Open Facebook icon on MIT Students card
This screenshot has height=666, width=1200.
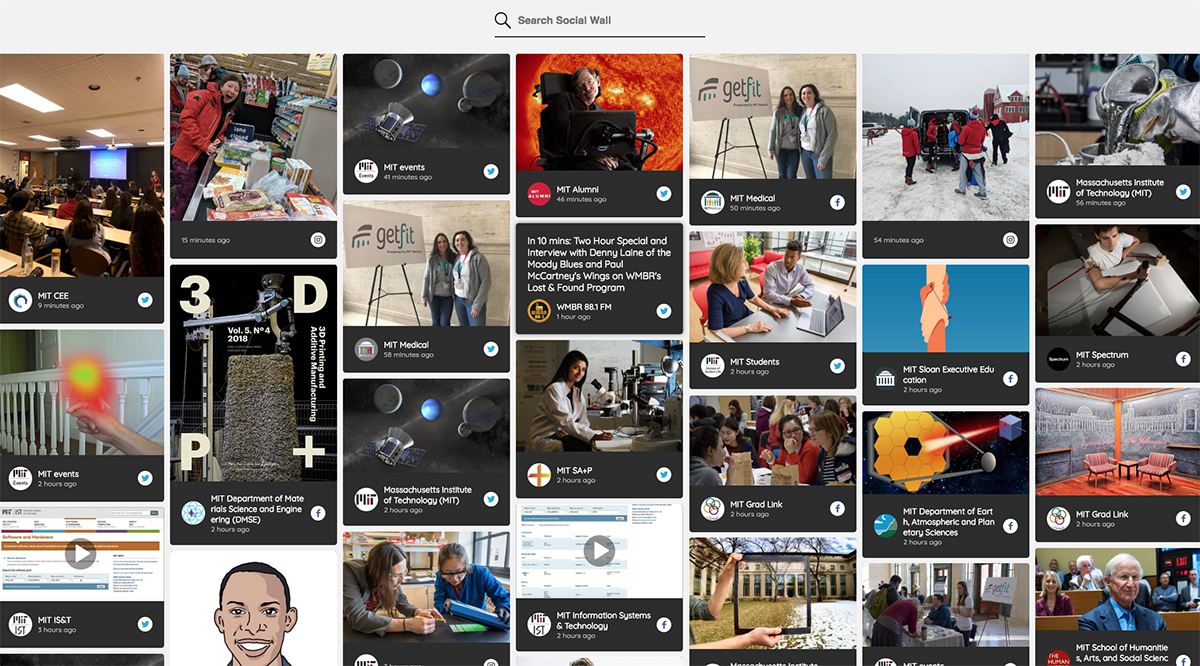pos(837,366)
